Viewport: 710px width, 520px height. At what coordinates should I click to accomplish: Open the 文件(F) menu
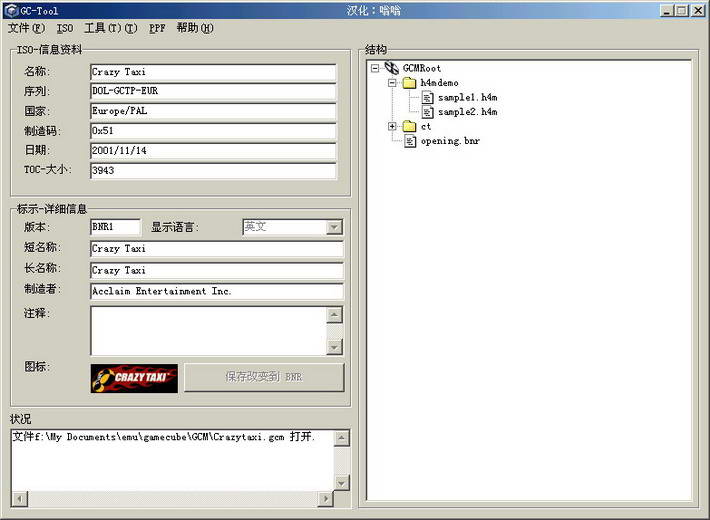click(26, 28)
